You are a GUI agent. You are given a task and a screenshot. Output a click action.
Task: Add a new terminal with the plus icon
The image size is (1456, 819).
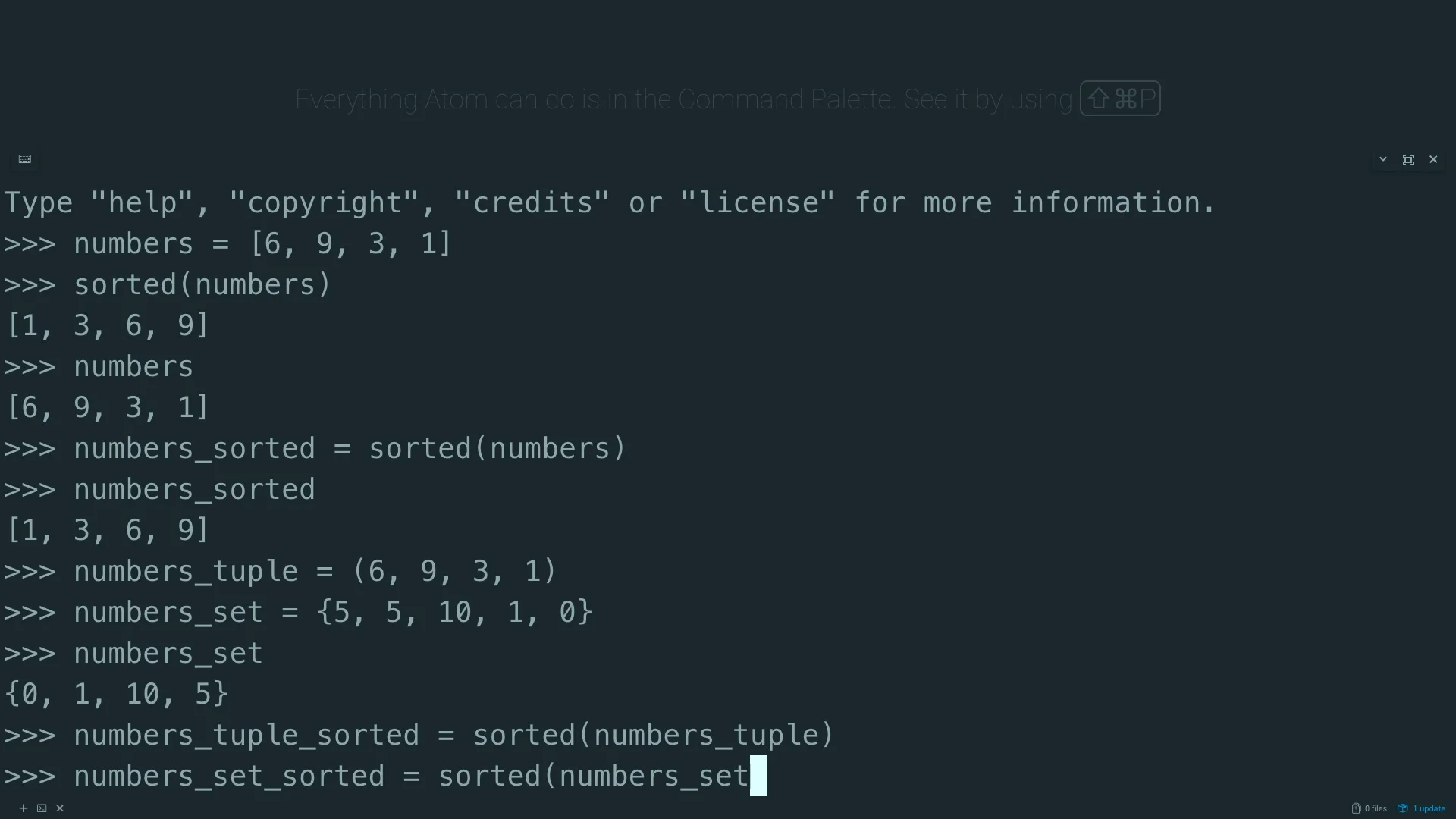click(24, 808)
